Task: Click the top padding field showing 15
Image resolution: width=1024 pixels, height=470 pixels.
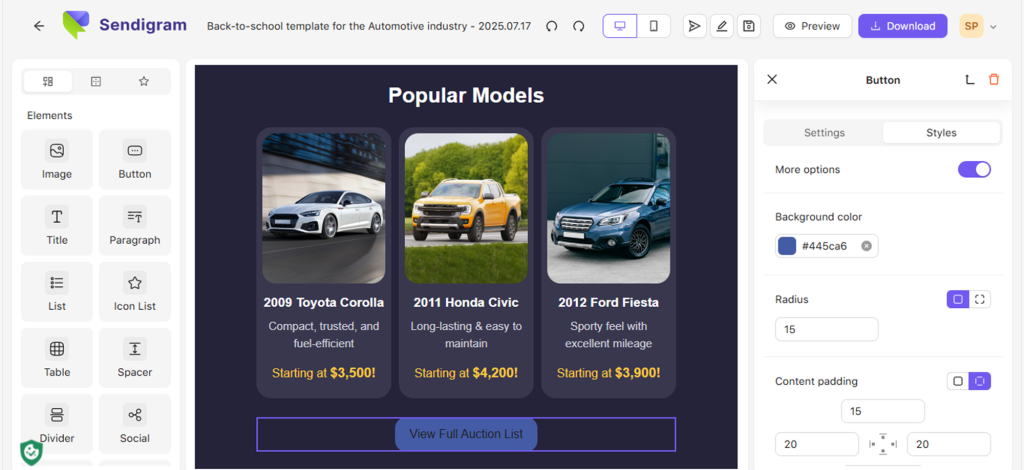Action: coord(883,411)
